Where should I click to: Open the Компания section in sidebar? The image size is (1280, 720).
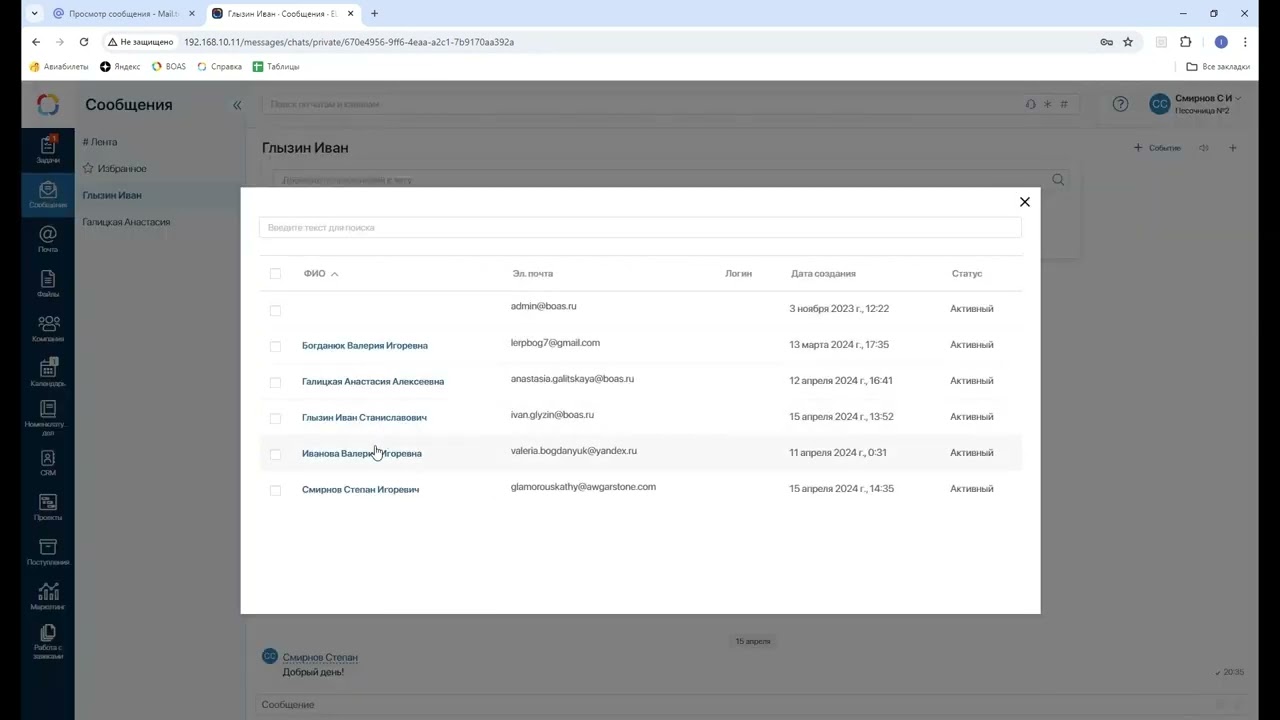[x=48, y=329]
